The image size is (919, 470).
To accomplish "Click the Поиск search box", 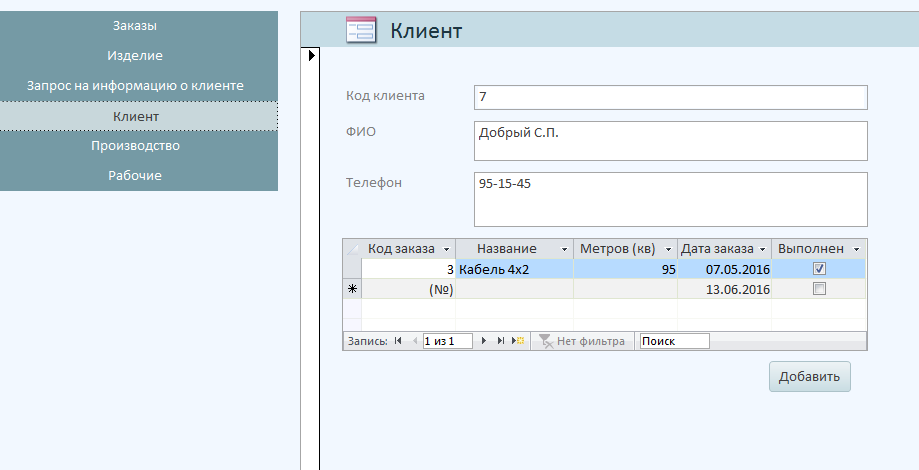I will [x=673, y=341].
